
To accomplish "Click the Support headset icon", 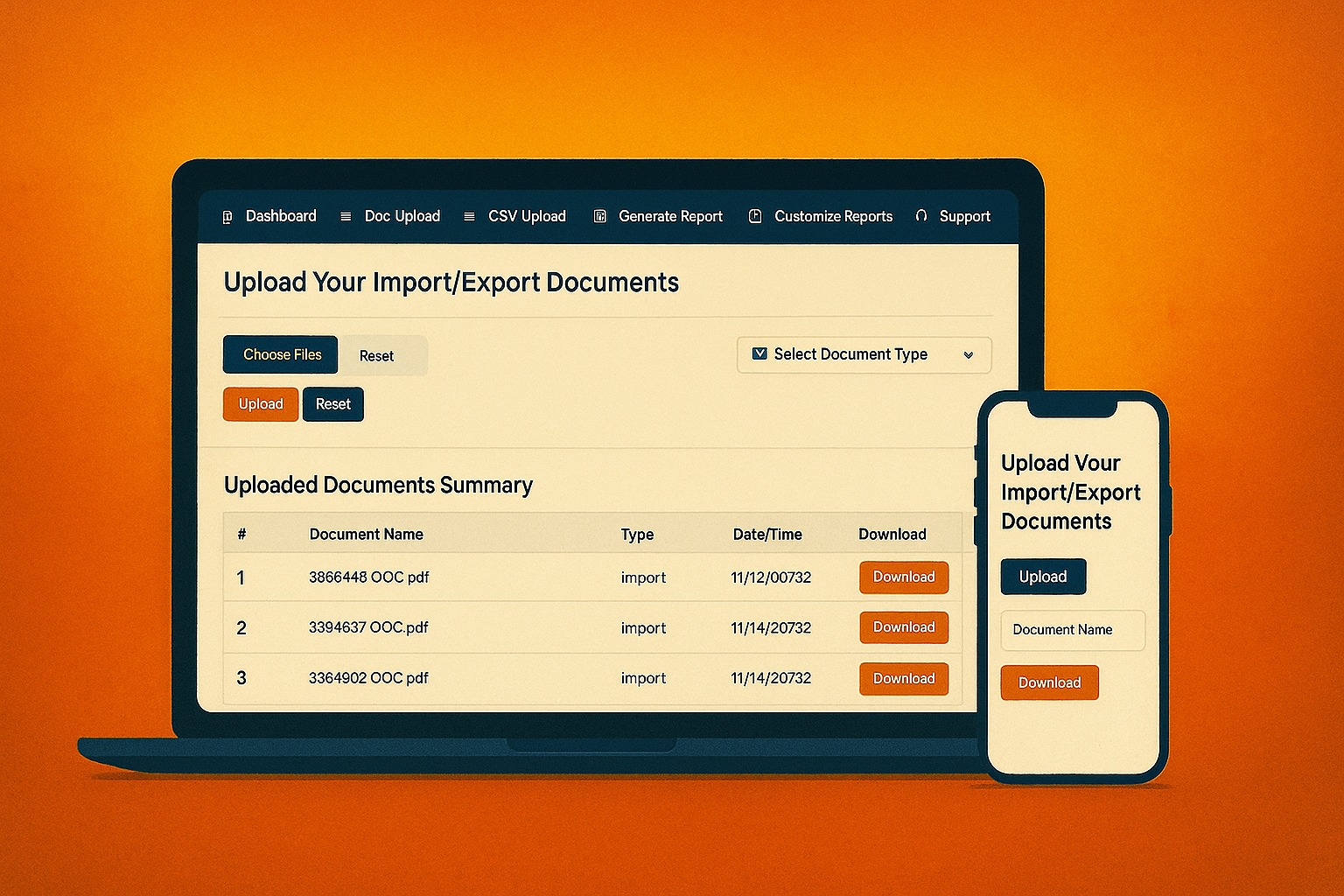I will (x=920, y=216).
